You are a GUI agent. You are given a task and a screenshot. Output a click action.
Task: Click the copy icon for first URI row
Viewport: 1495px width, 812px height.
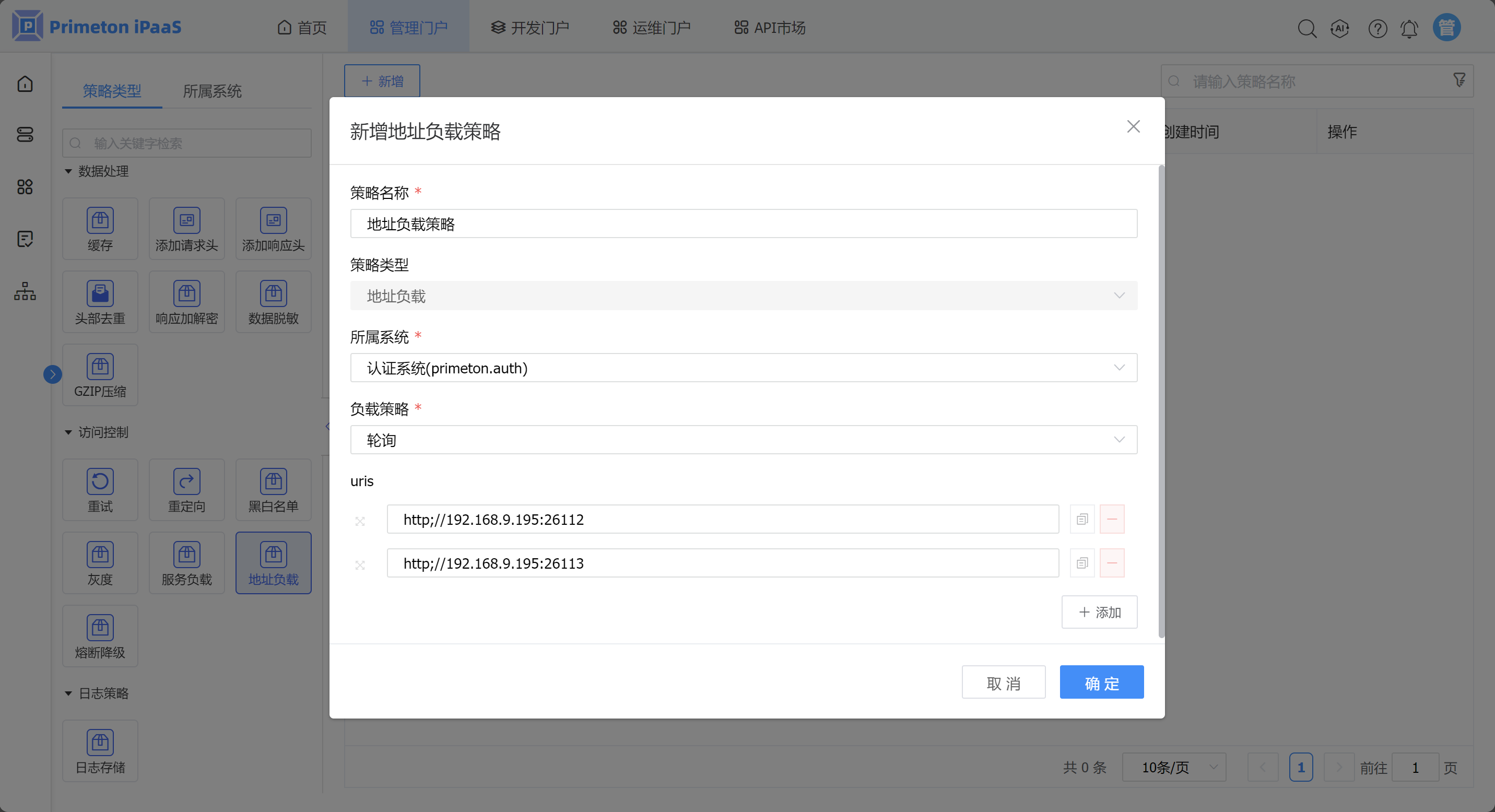pyautogui.click(x=1082, y=519)
